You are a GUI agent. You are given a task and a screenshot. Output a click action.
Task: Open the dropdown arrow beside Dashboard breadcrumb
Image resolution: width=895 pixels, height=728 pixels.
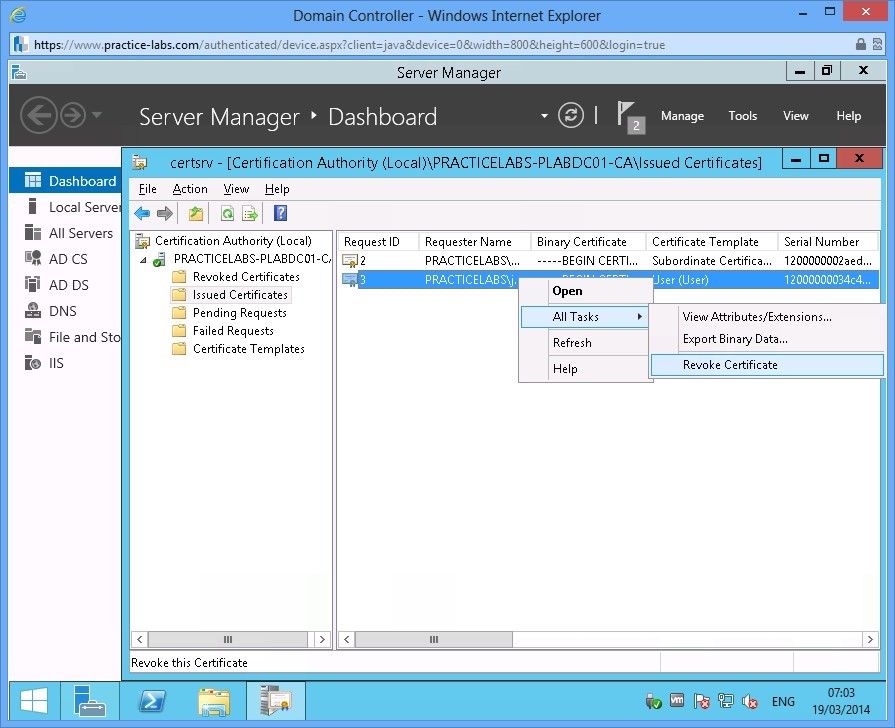544,116
